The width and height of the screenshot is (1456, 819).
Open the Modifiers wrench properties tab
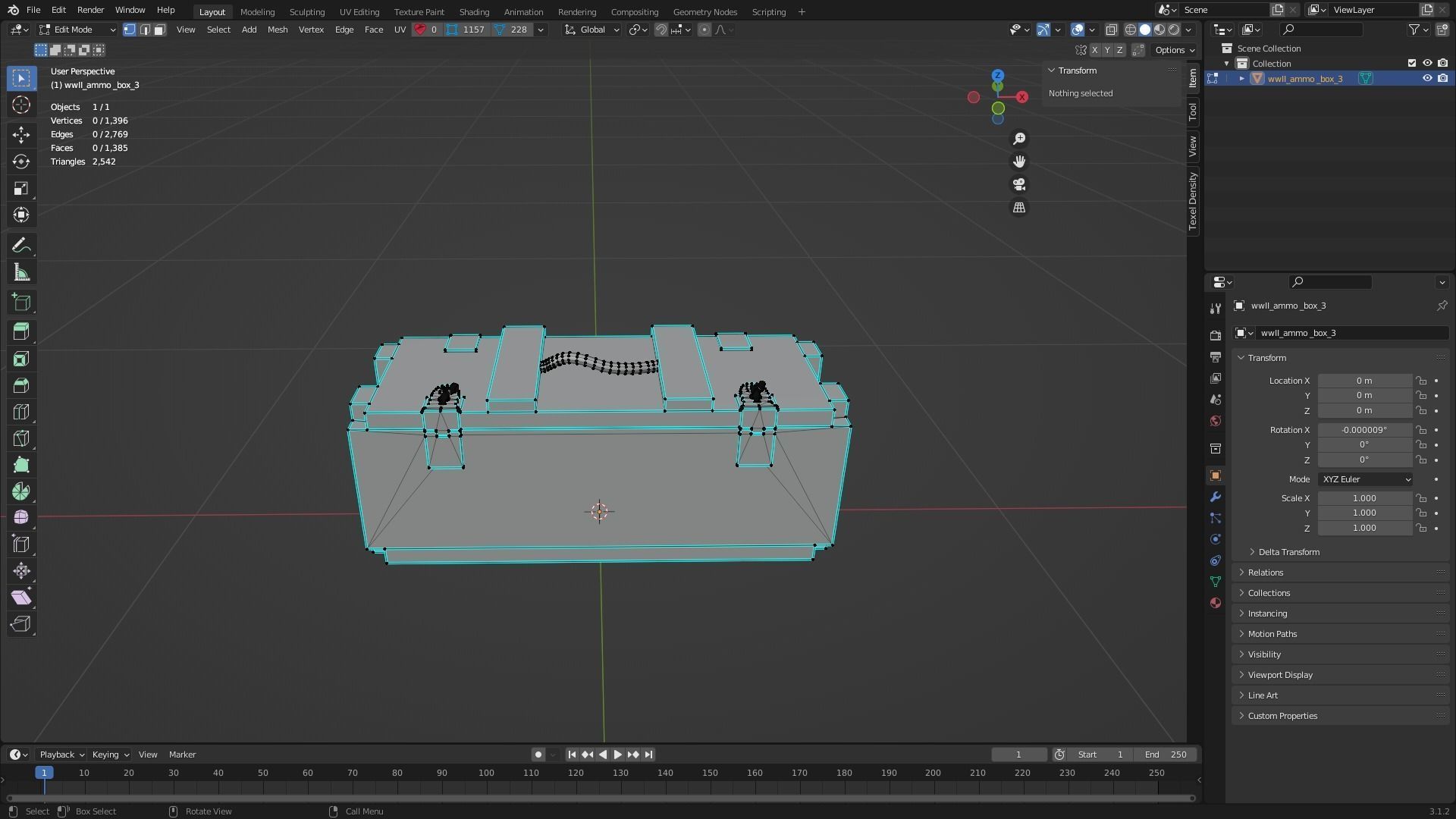(1216, 497)
